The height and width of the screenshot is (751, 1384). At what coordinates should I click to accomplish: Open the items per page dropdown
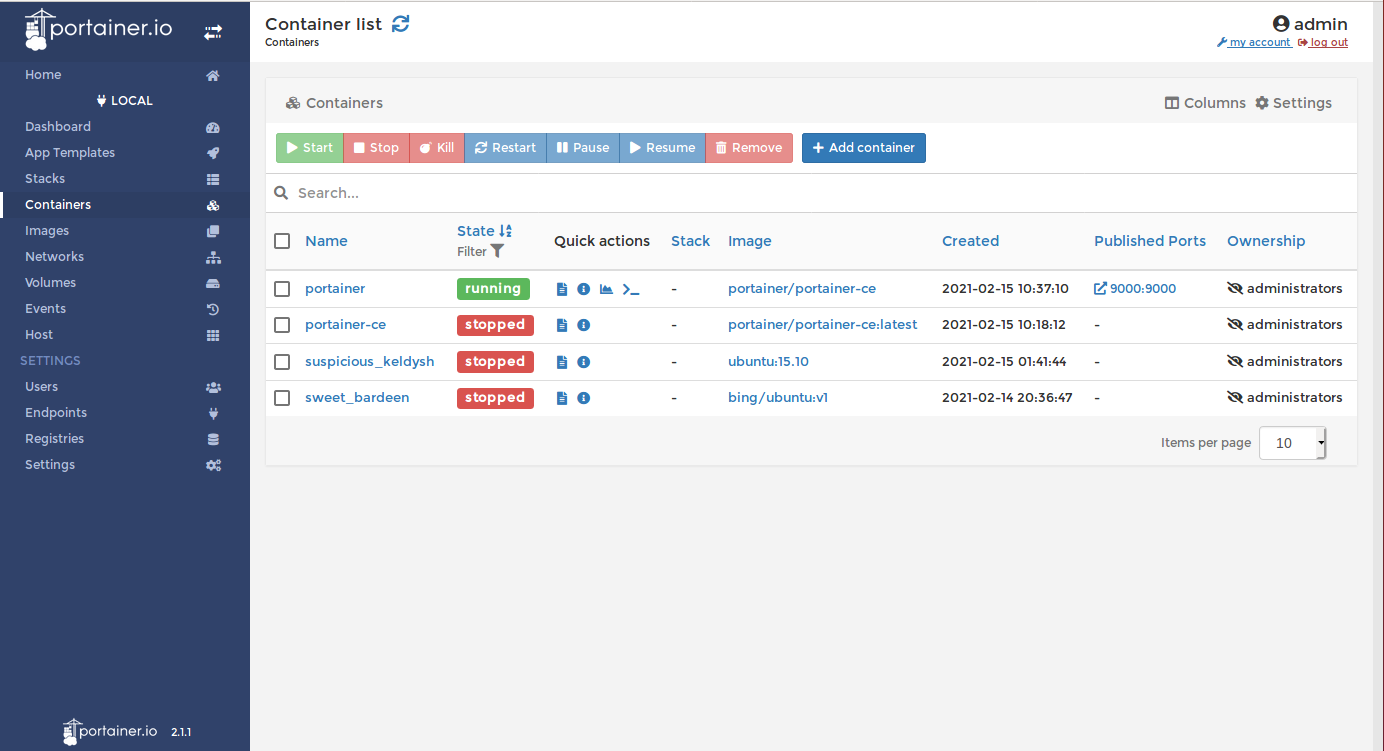click(x=1291, y=442)
